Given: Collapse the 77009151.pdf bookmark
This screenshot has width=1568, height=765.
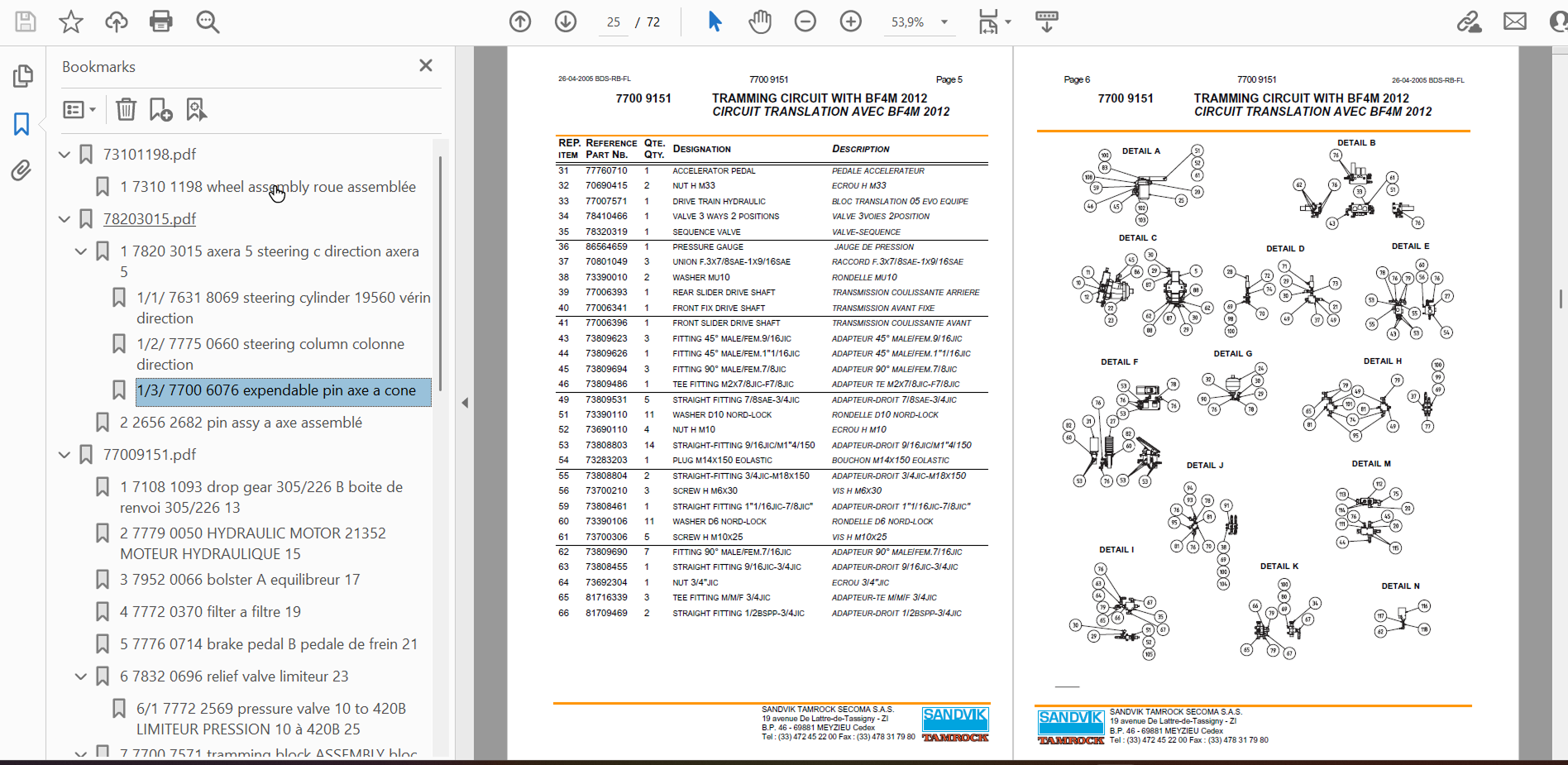Looking at the screenshot, I should pos(65,454).
